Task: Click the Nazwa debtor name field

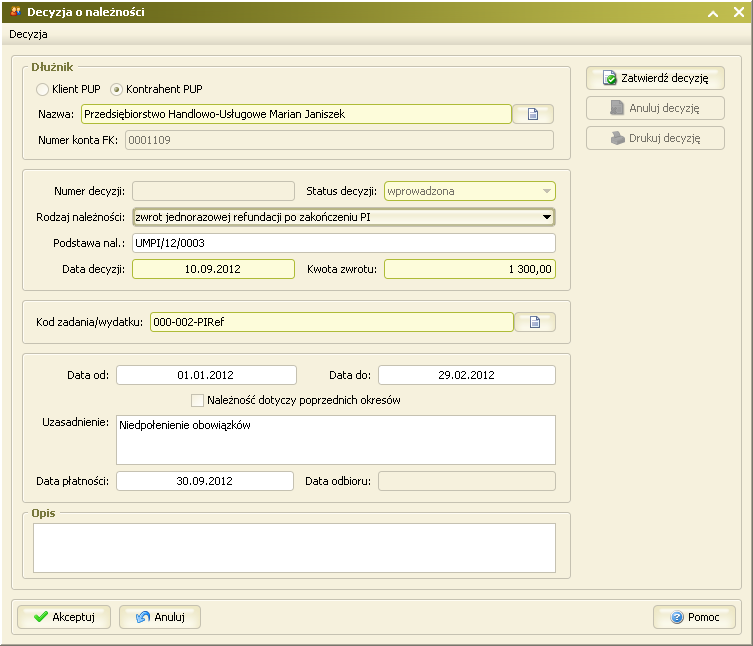Action: click(x=296, y=114)
